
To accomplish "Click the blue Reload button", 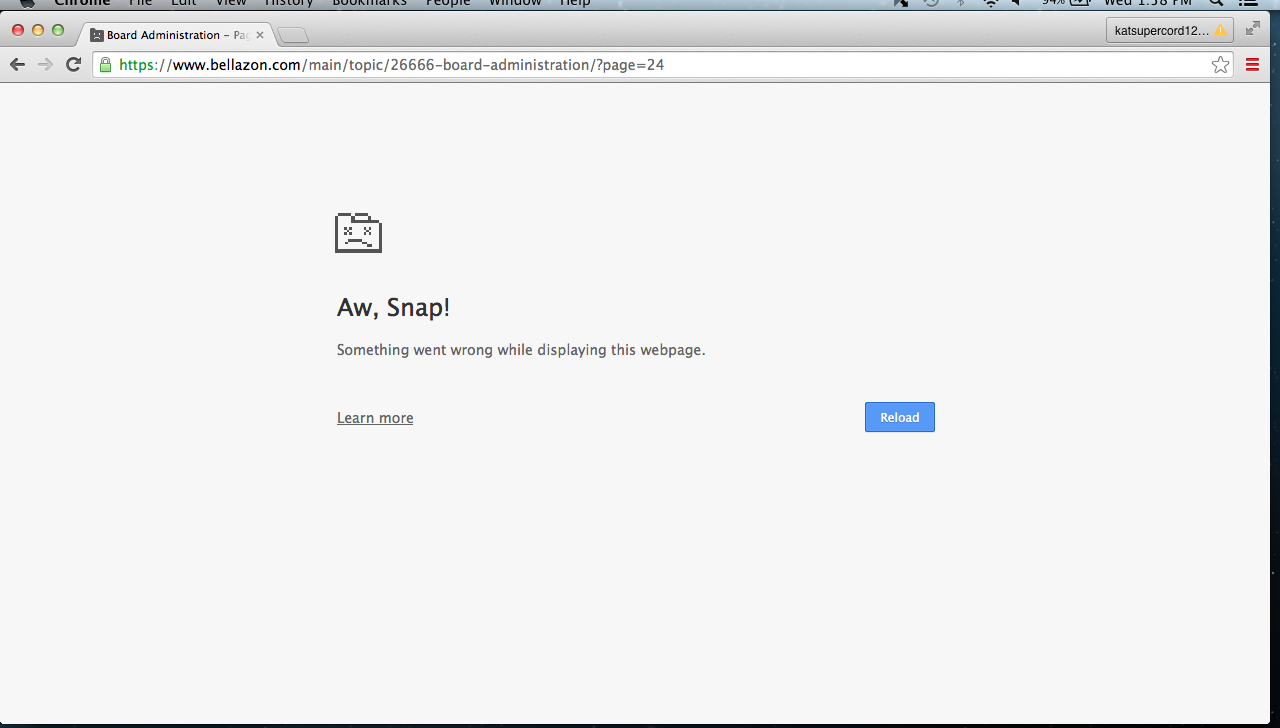I will 899,417.
